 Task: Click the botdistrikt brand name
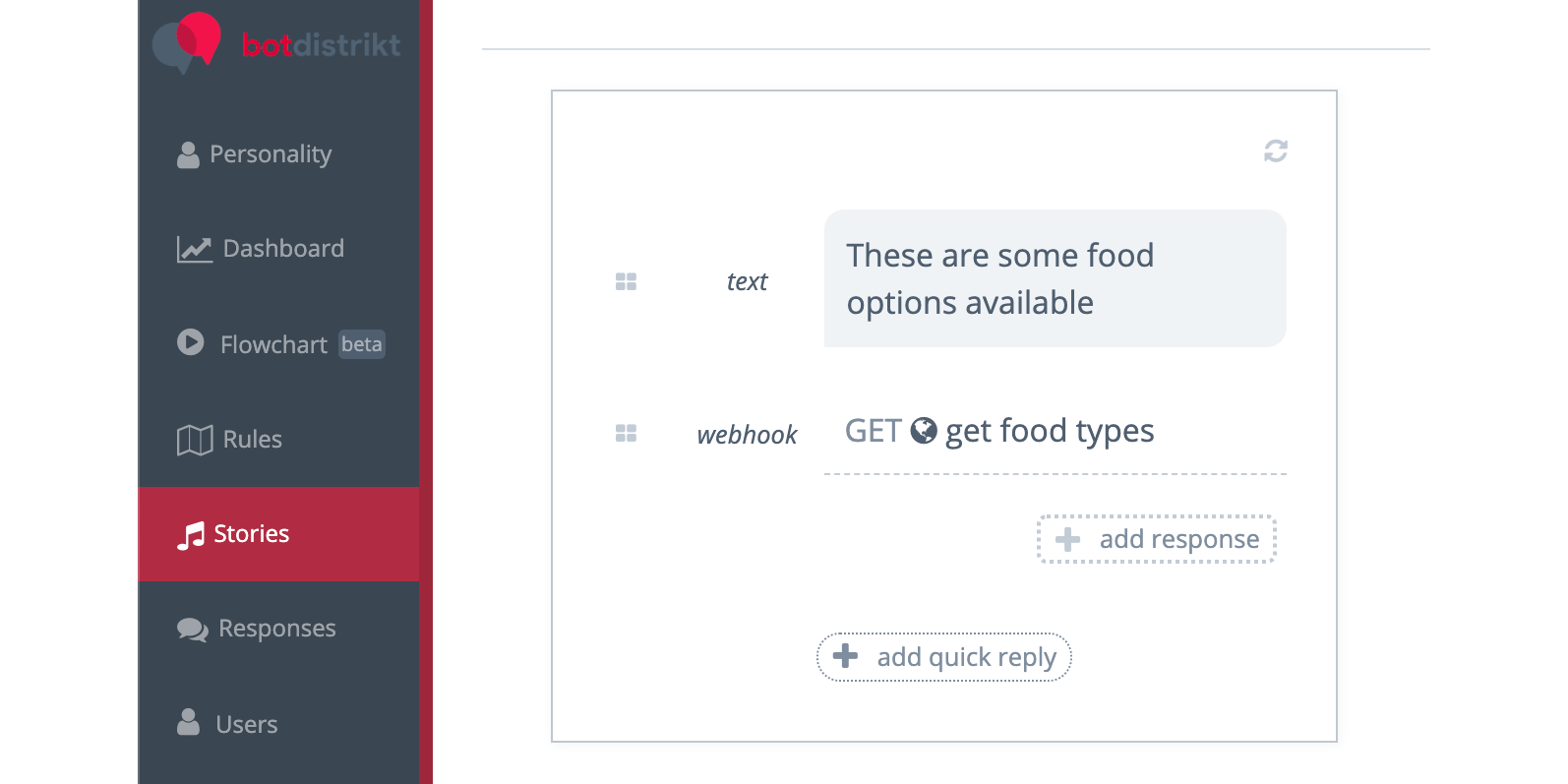pyautogui.click(x=321, y=45)
